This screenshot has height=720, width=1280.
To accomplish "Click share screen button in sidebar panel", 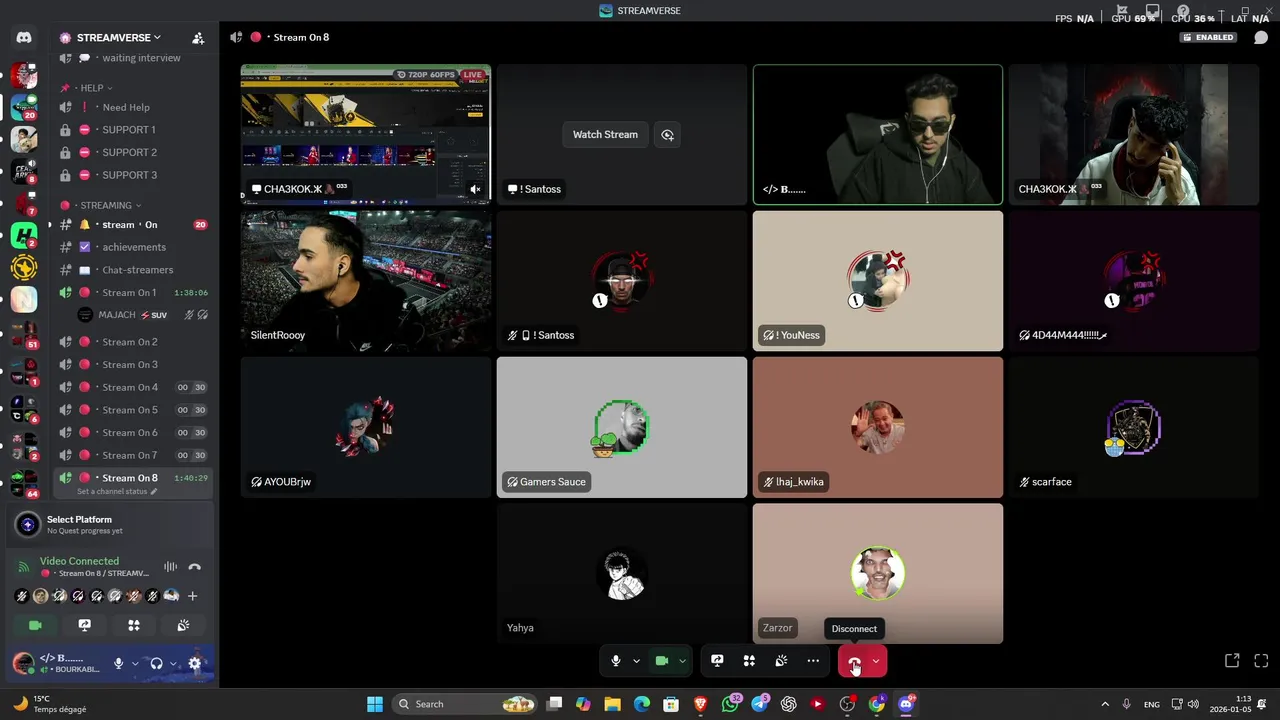I will click(85, 625).
